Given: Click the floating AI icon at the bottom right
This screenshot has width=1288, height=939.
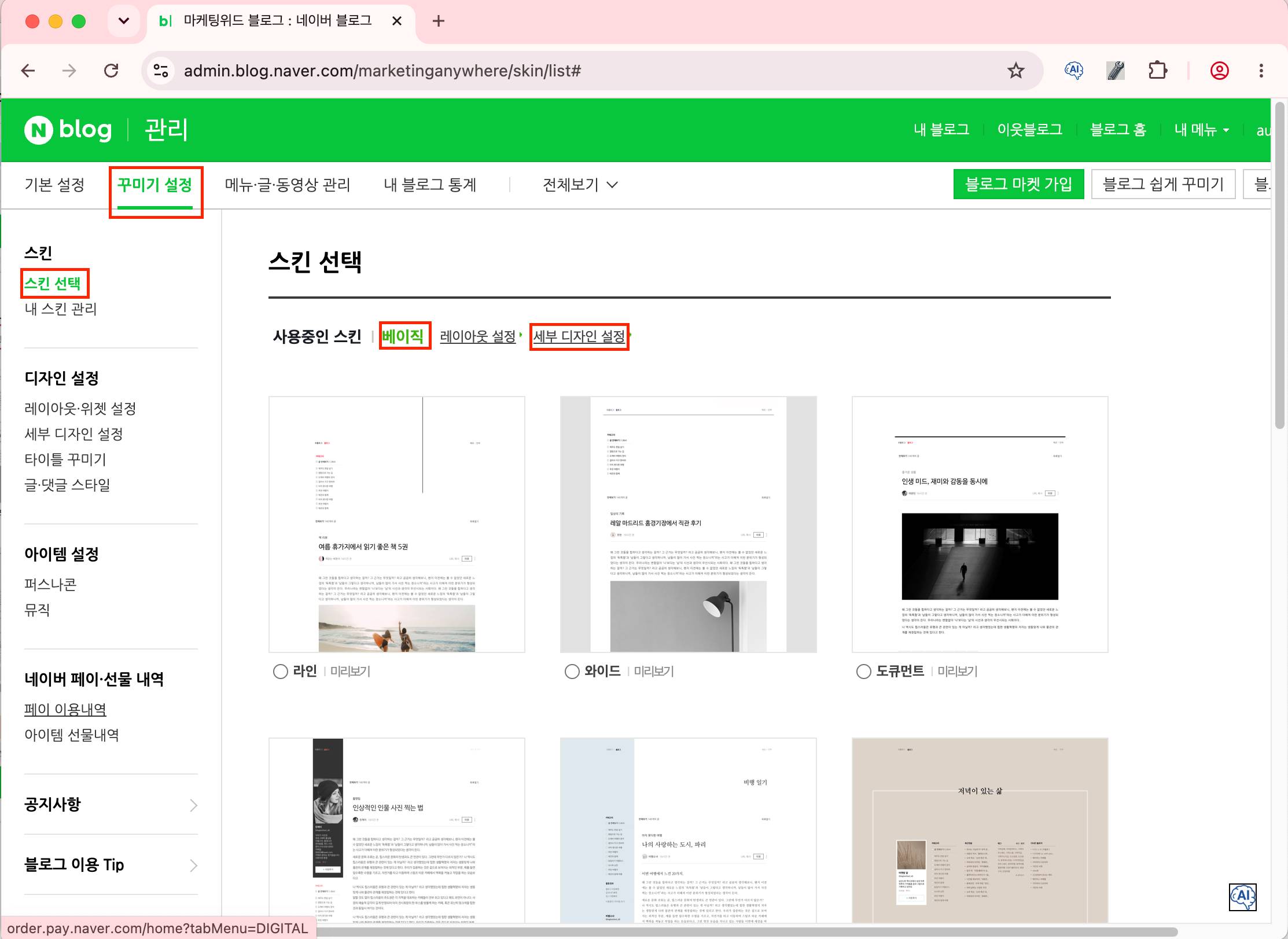Looking at the screenshot, I should pyautogui.click(x=1242, y=897).
